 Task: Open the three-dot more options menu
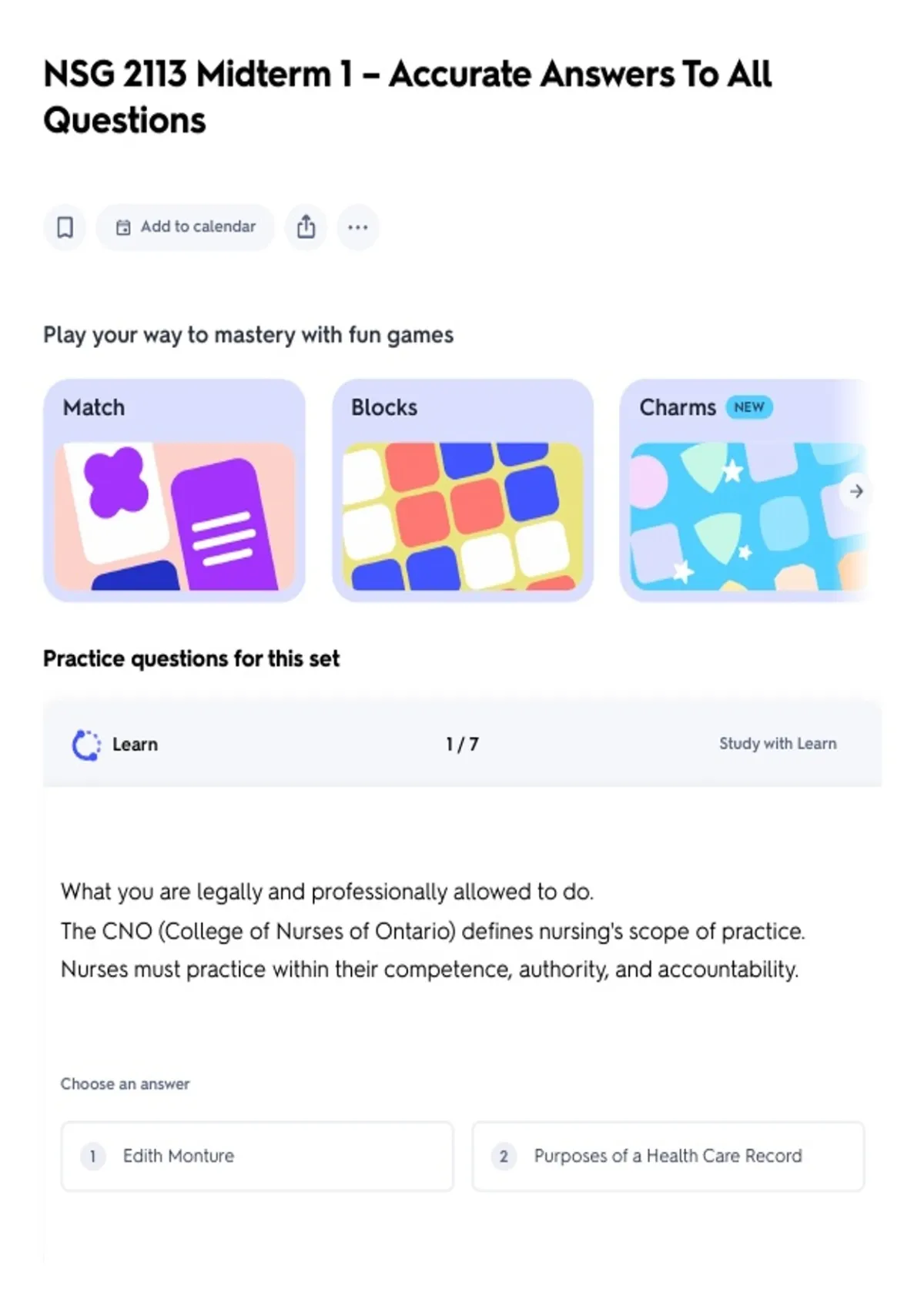click(358, 227)
